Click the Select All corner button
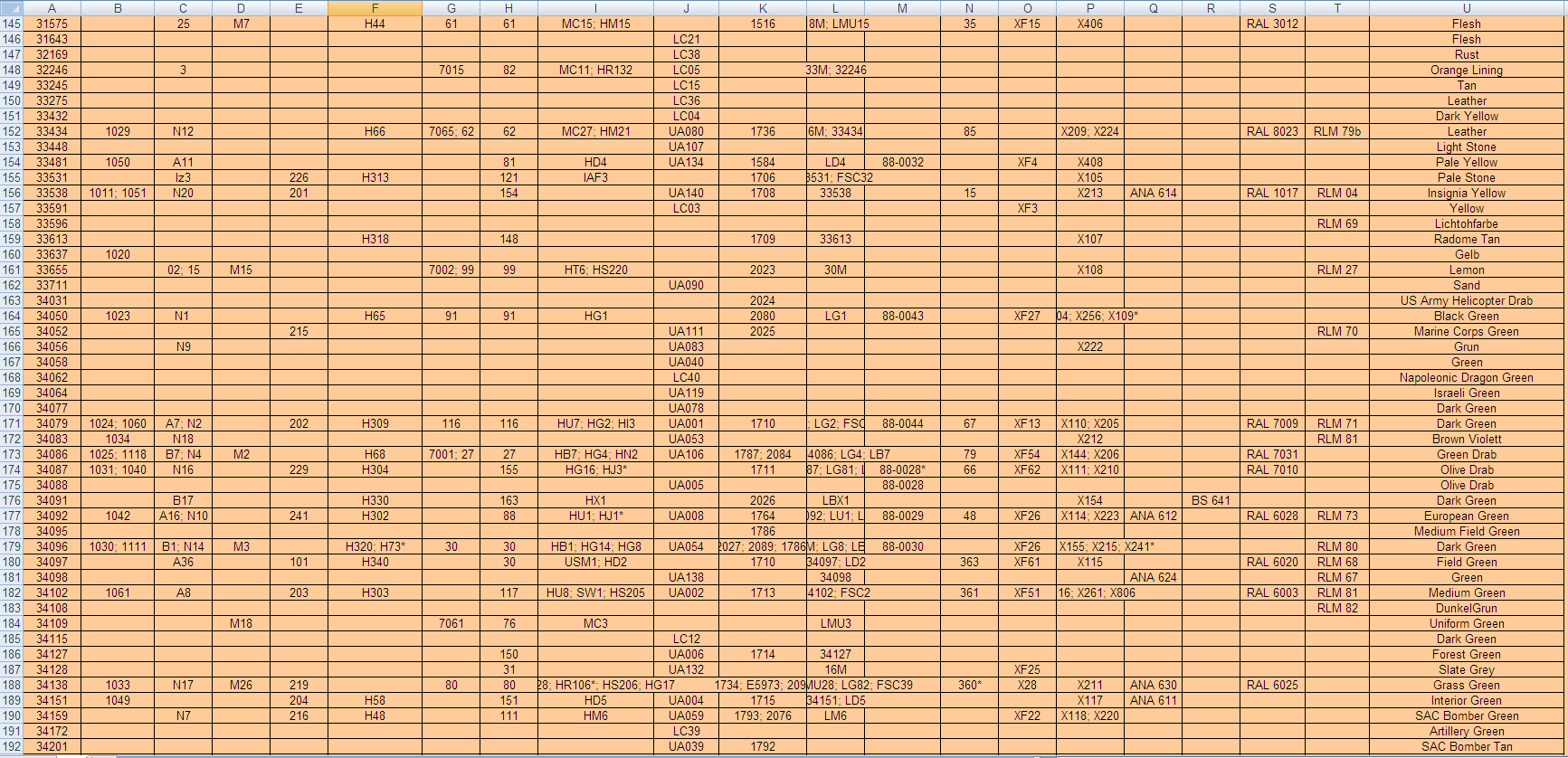 tap(11, 8)
